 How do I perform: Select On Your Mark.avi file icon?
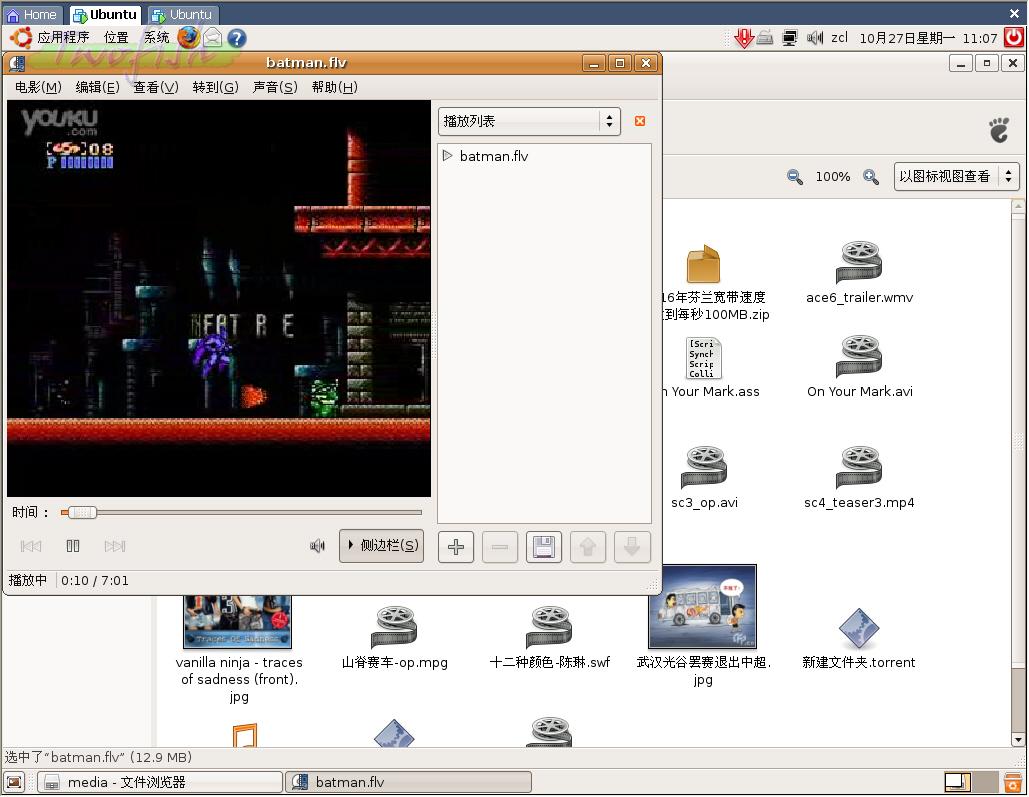point(859,356)
